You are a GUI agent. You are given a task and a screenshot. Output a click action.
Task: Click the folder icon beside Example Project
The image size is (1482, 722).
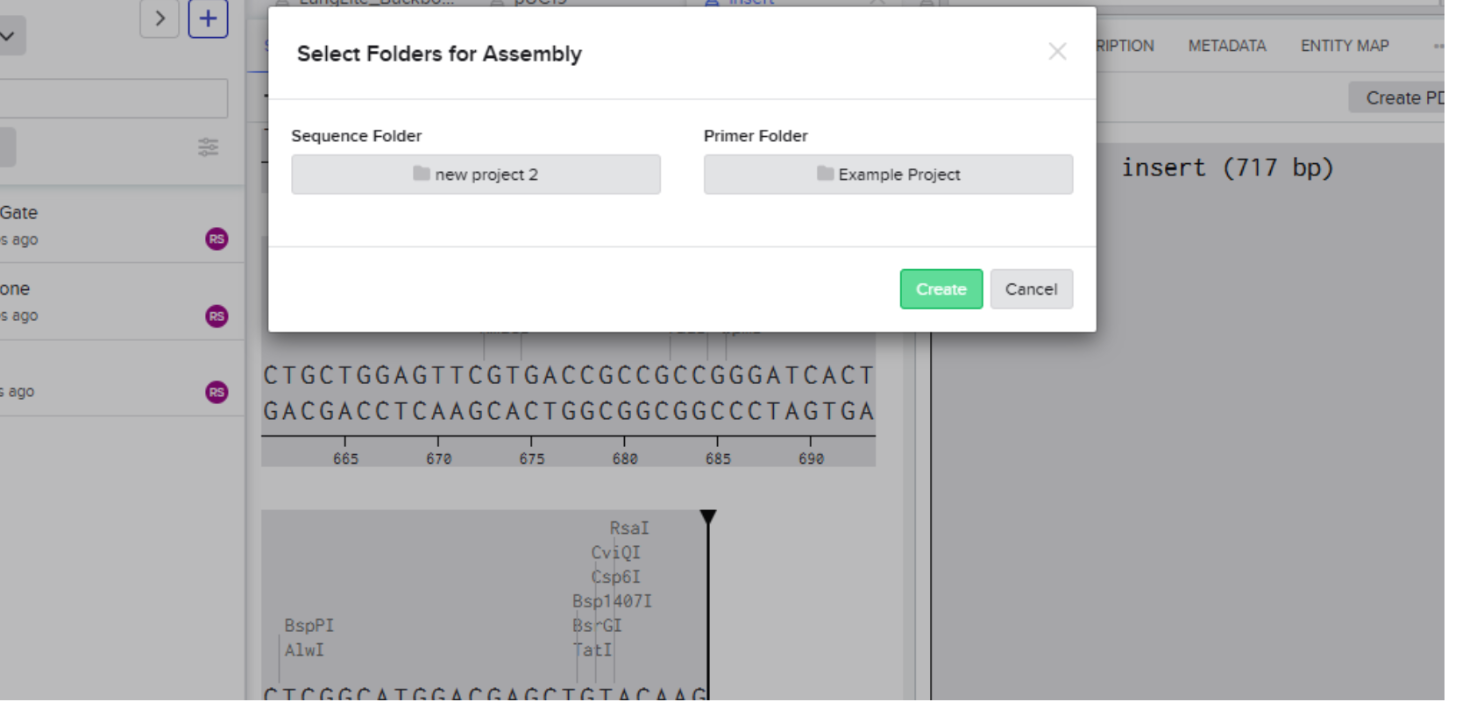pos(825,174)
